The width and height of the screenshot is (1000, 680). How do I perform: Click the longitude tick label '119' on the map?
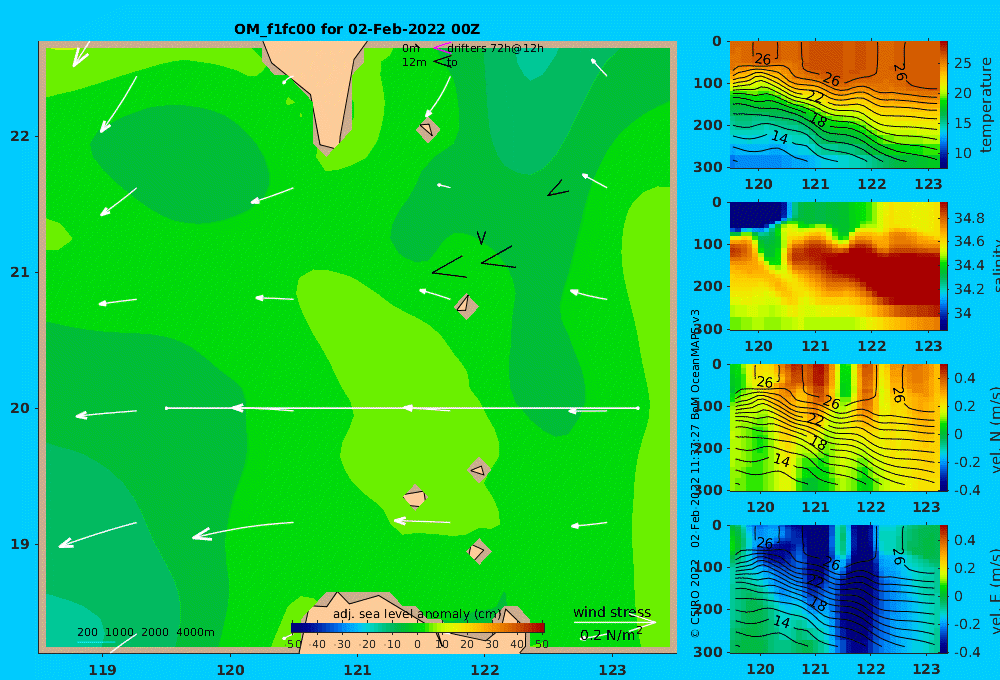pos(103,670)
